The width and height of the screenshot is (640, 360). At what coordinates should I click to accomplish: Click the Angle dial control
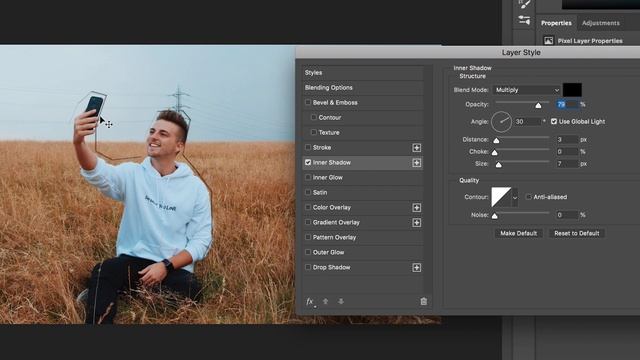[501, 122]
